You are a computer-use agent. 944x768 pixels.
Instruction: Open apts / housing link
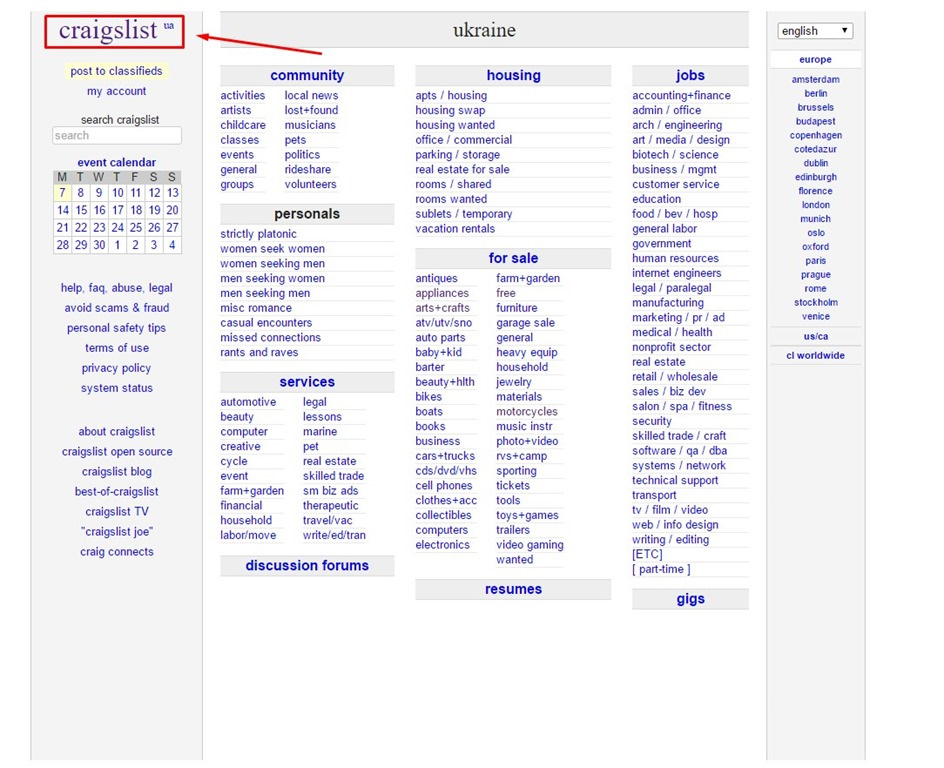(x=451, y=95)
